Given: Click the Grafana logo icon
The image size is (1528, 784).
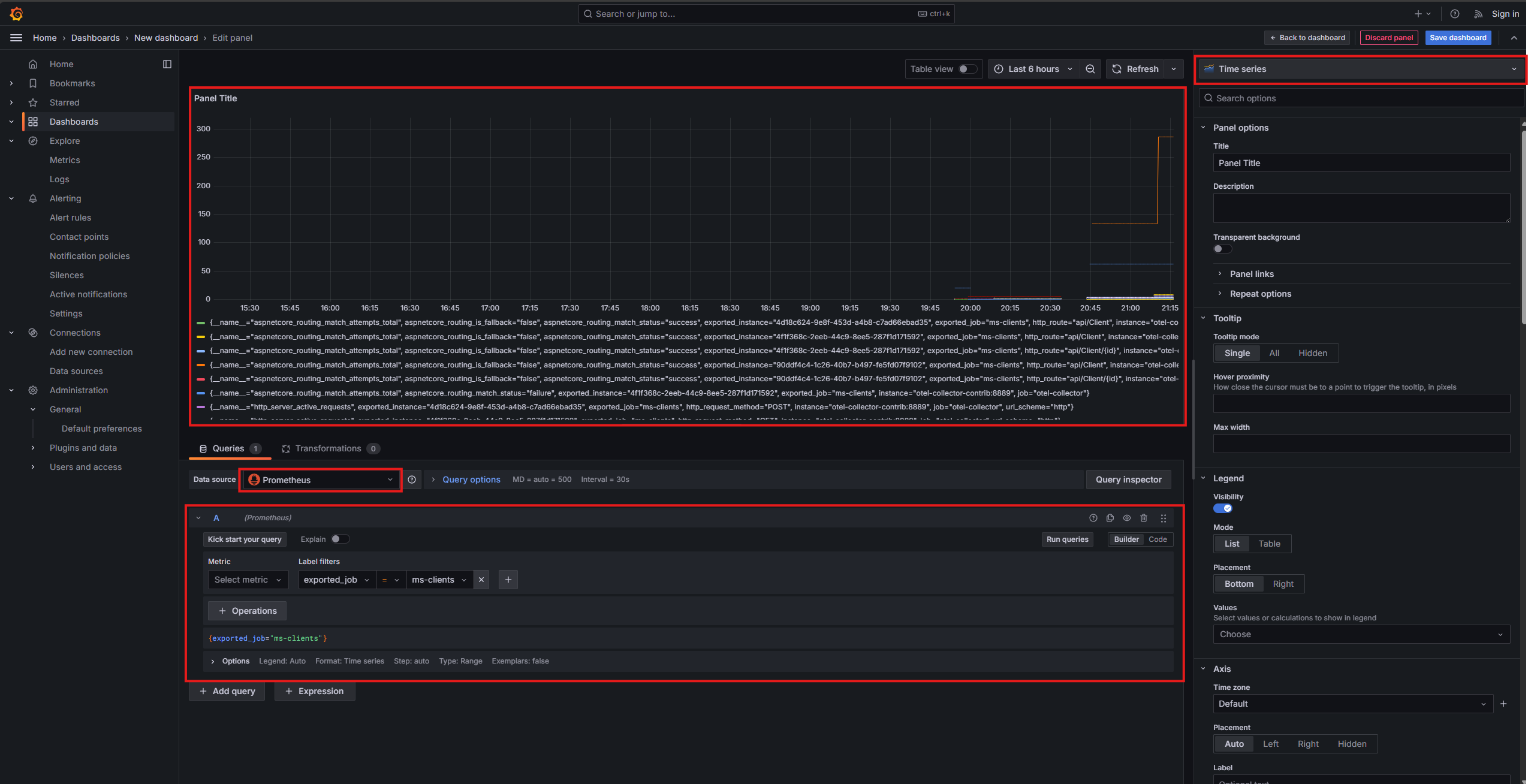Looking at the screenshot, I should coord(16,13).
